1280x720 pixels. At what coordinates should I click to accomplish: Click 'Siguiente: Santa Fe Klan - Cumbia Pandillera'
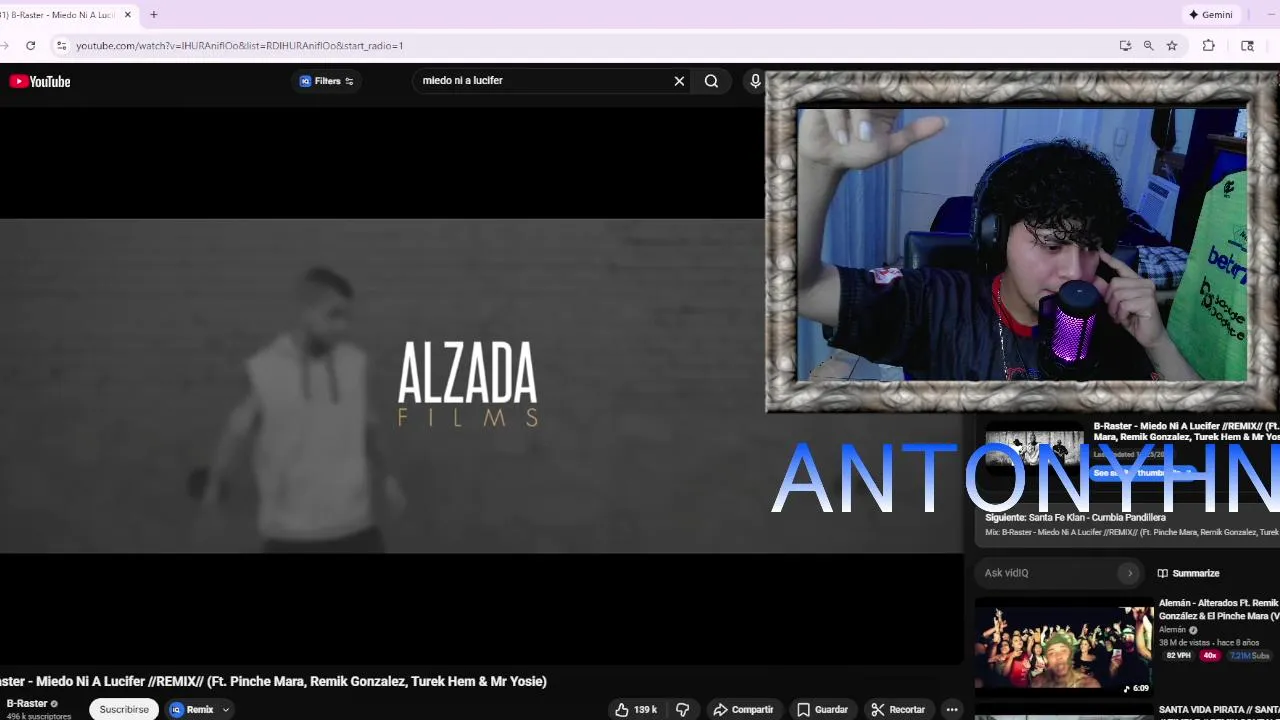(x=1075, y=518)
